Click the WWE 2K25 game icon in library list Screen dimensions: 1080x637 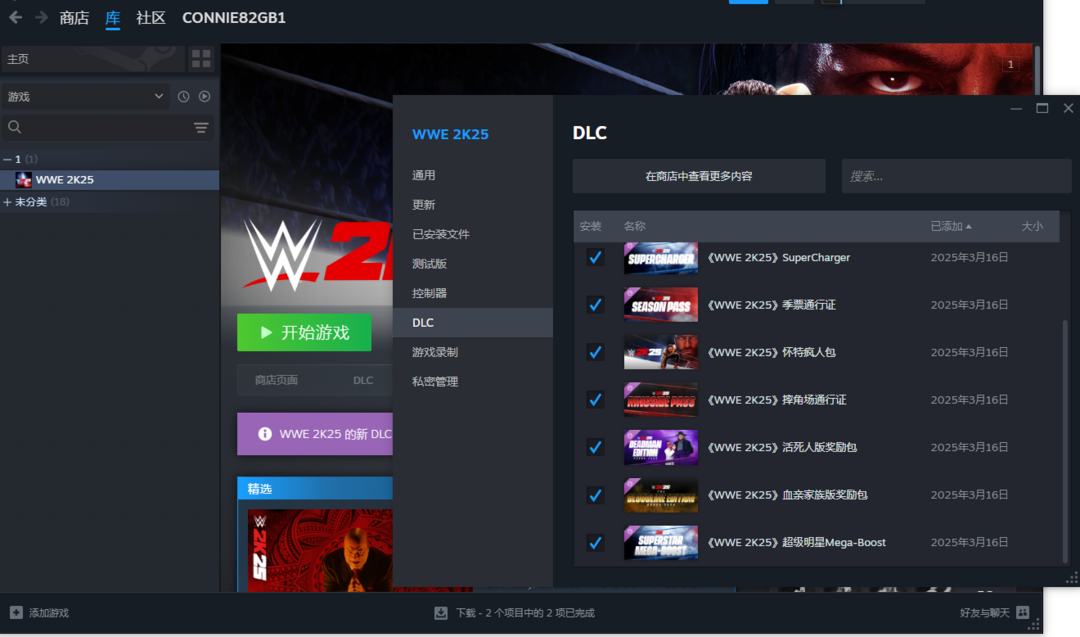click(23, 180)
